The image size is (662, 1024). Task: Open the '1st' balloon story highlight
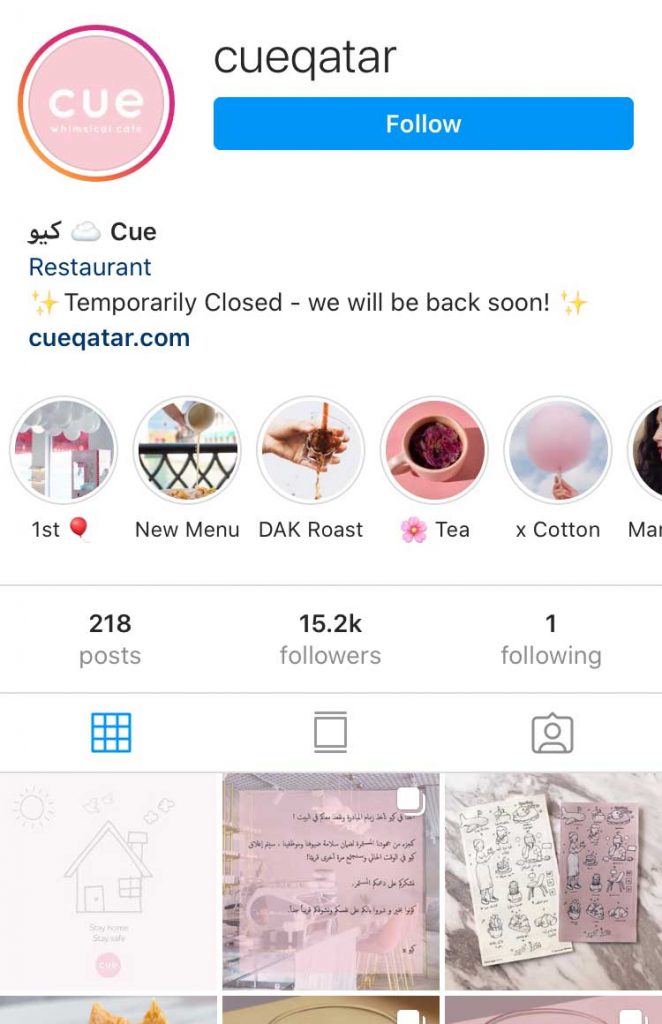coord(63,451)
